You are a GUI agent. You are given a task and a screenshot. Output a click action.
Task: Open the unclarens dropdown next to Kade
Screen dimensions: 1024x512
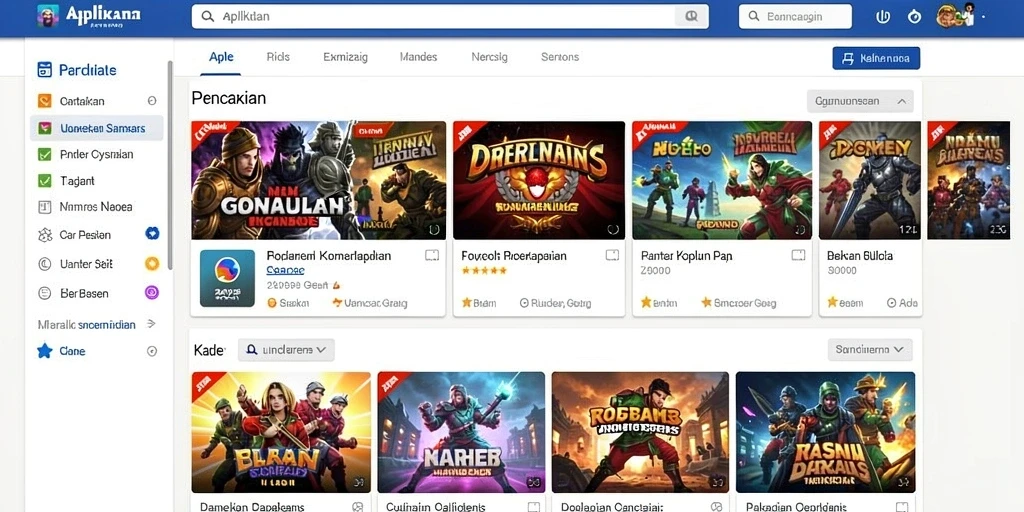click(286, 350)
